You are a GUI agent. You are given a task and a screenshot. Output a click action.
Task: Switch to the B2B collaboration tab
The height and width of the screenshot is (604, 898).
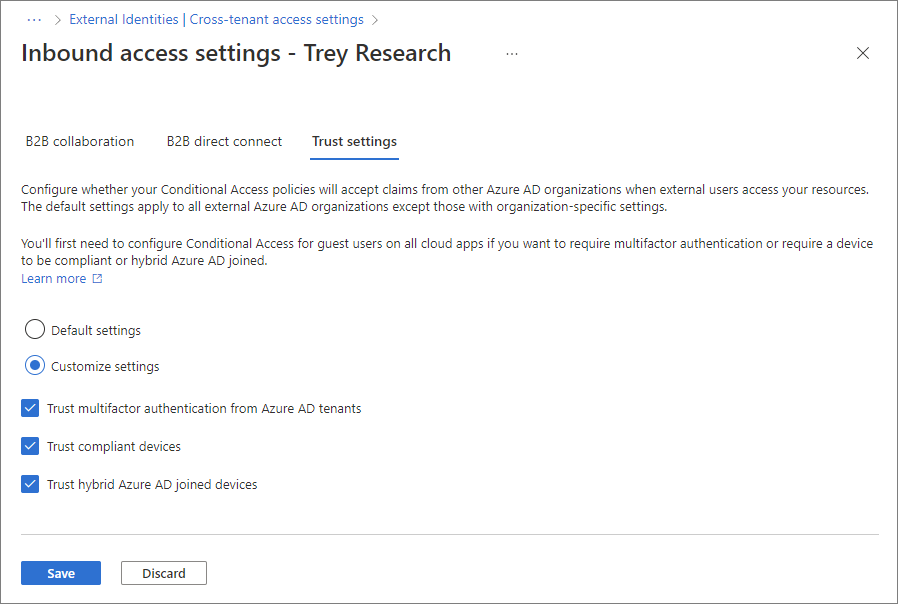pyautogui.click(x=80, y=142)
